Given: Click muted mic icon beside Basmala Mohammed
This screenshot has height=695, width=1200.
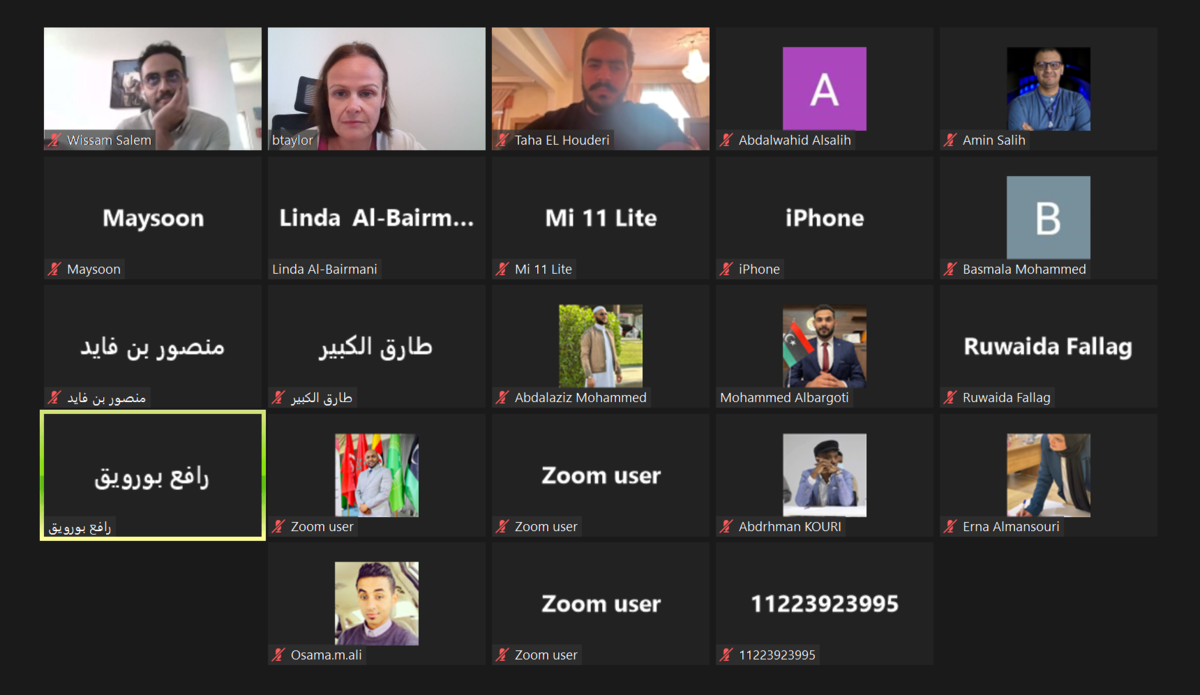Looking at the screenshot, I should pyautogui.click(x=951, y=269).
